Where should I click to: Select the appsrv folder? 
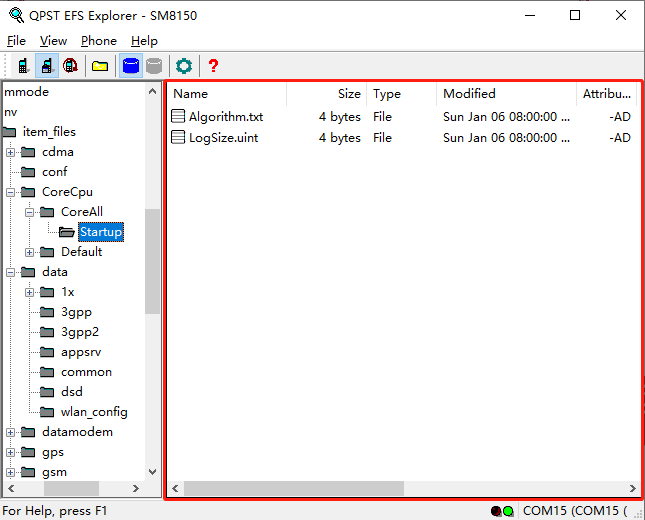pyautogui.click(x=81, y=352)
